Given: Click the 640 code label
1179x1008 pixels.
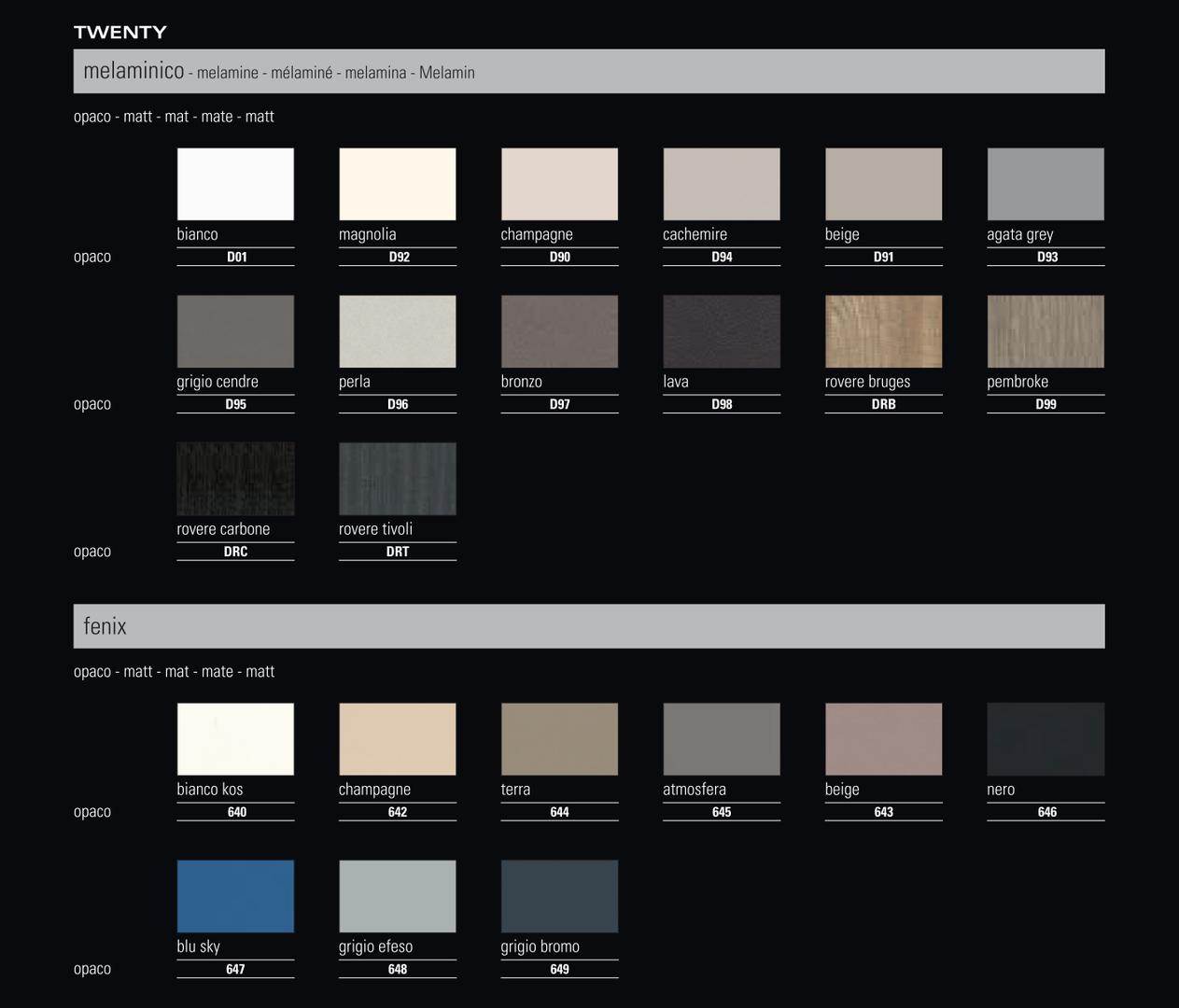Looking at the screenshot, I should click(x=237, y=812).
